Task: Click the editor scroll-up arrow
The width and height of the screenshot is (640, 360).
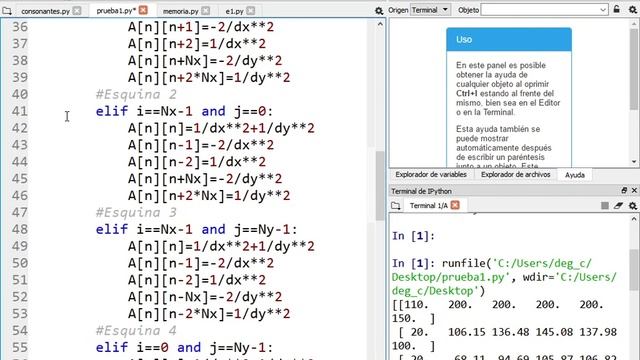Action: tap(380, 24)
